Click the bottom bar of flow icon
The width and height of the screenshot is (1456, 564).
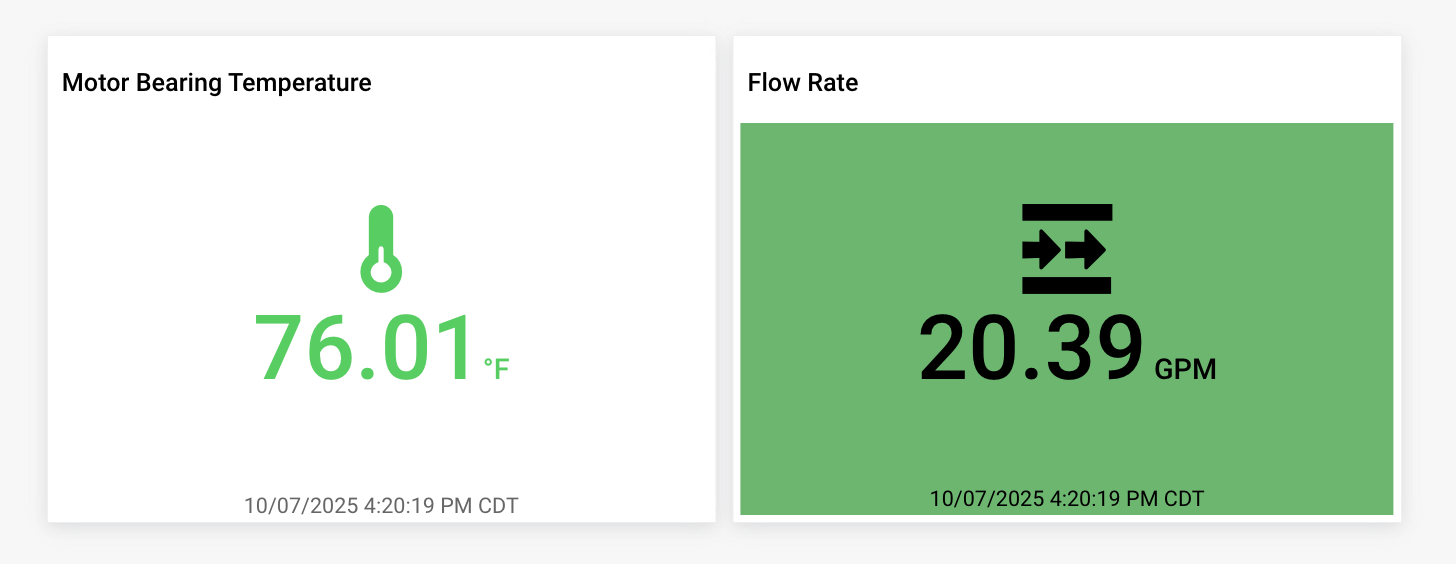(1067, 285)
